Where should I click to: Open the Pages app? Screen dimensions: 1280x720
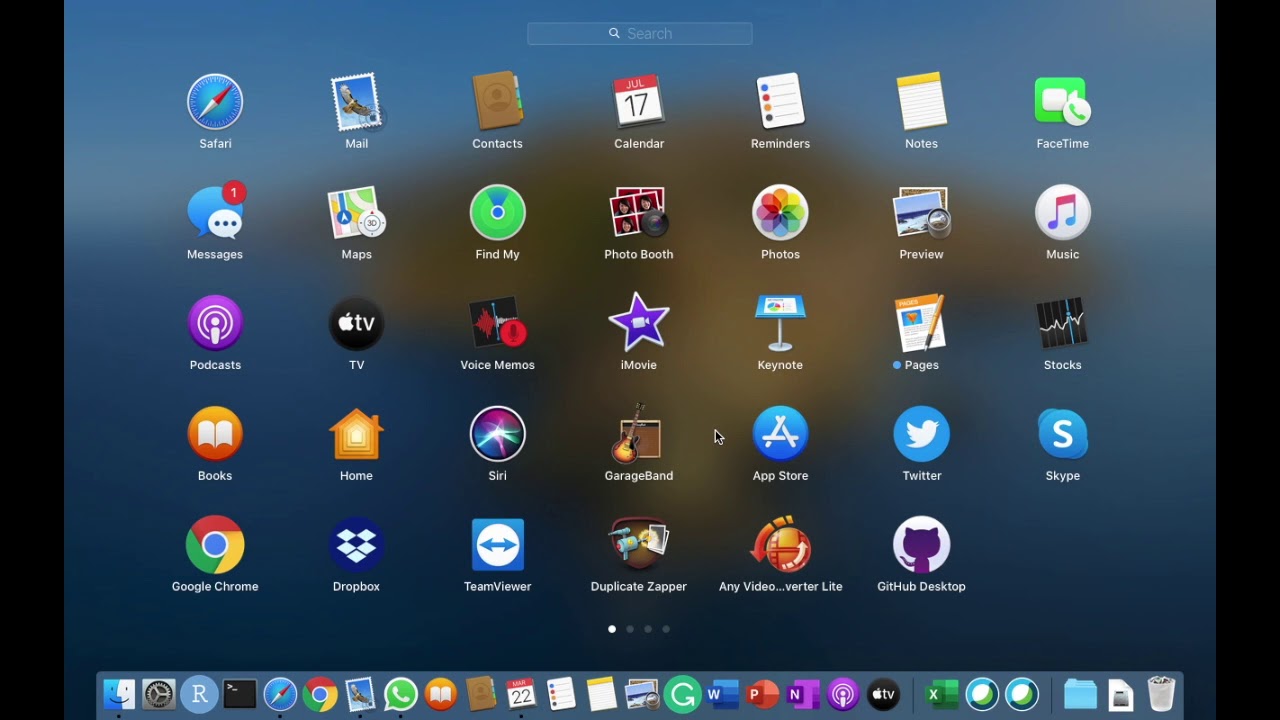[x=921, y=323]
